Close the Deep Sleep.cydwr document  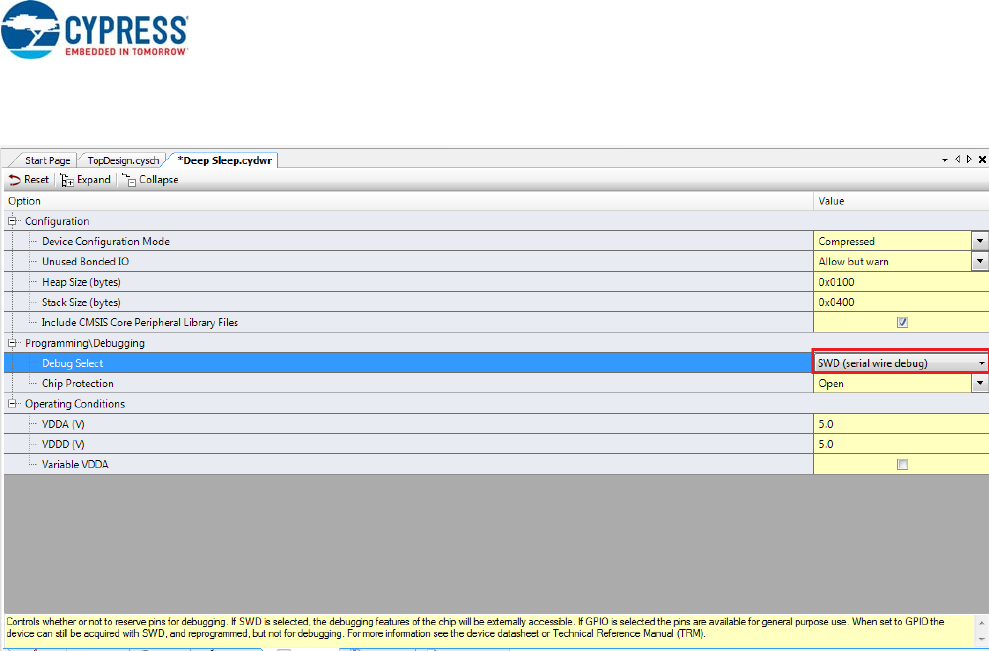(981, 160)
